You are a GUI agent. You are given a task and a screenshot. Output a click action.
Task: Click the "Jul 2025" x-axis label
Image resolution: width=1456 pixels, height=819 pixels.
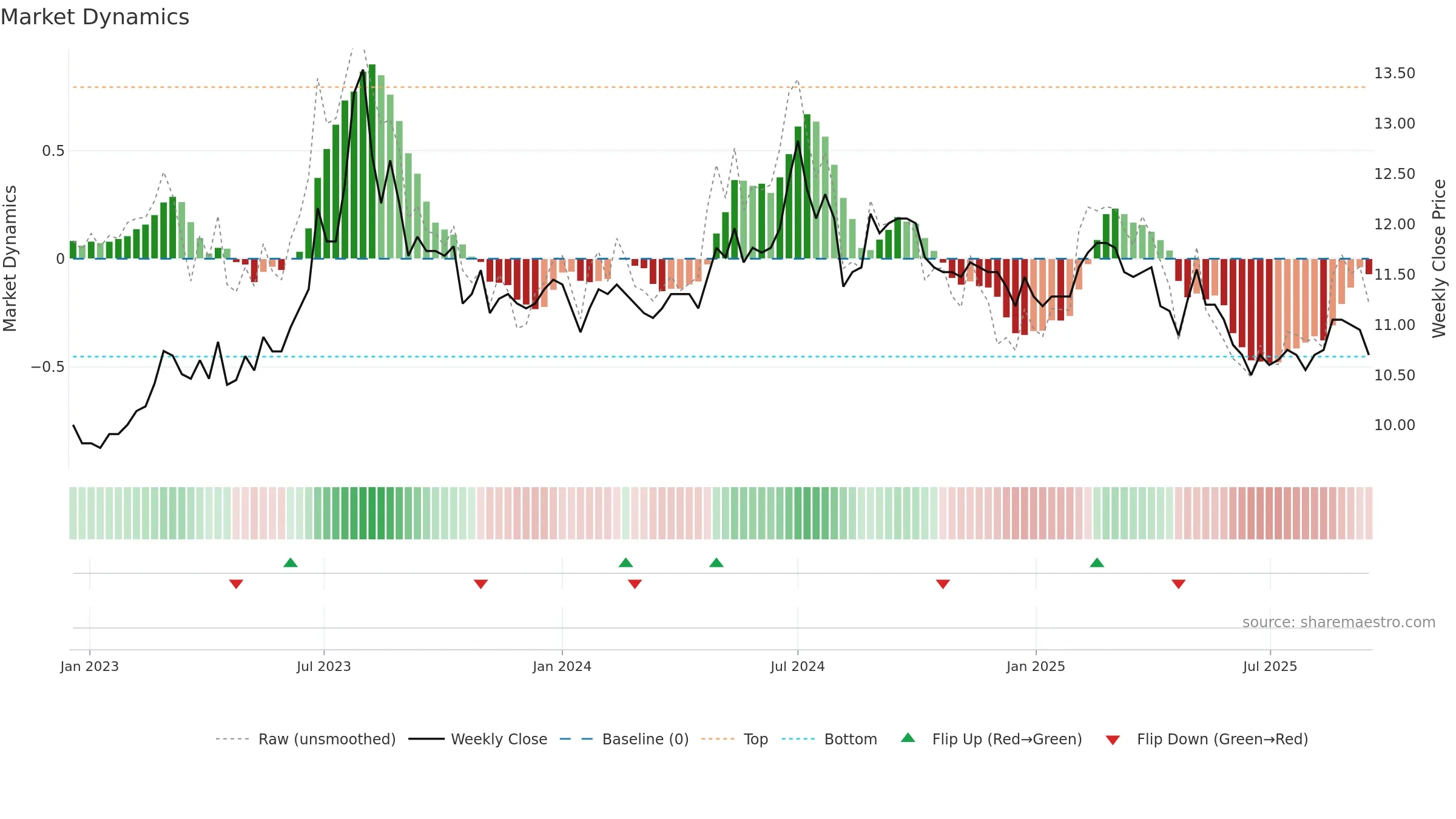(x=1270, y=666)
